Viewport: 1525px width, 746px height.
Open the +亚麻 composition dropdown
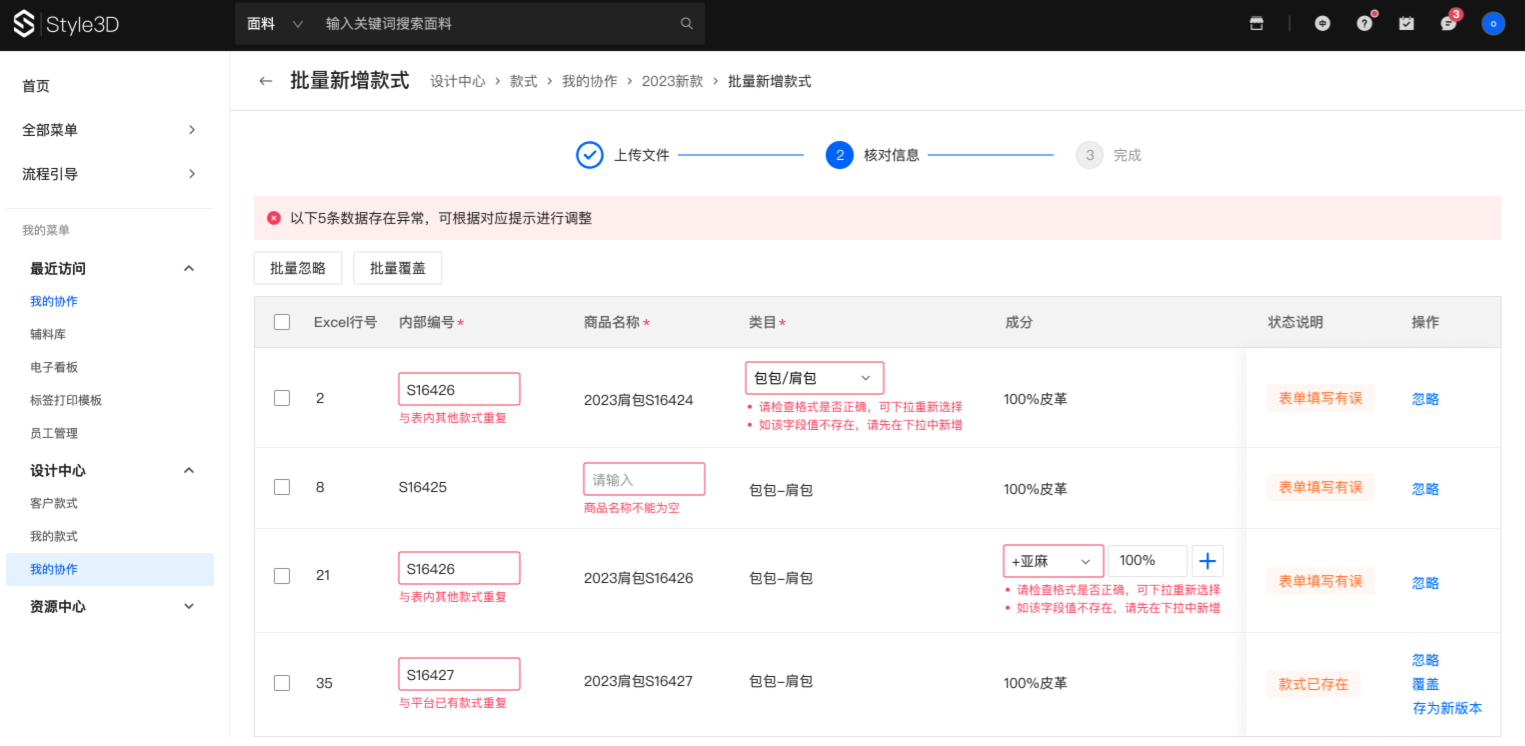[x=1053, y=561]
